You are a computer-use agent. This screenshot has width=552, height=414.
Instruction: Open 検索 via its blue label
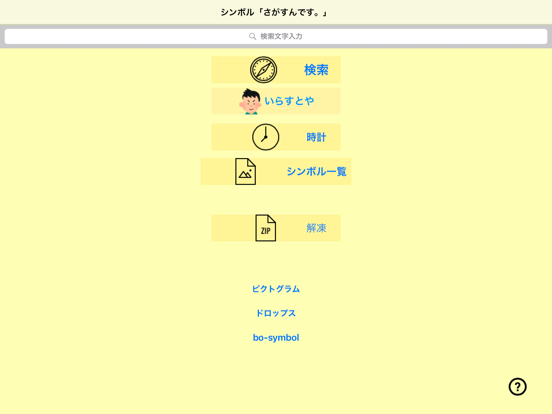pyautogui.click(x=316, y=70)
